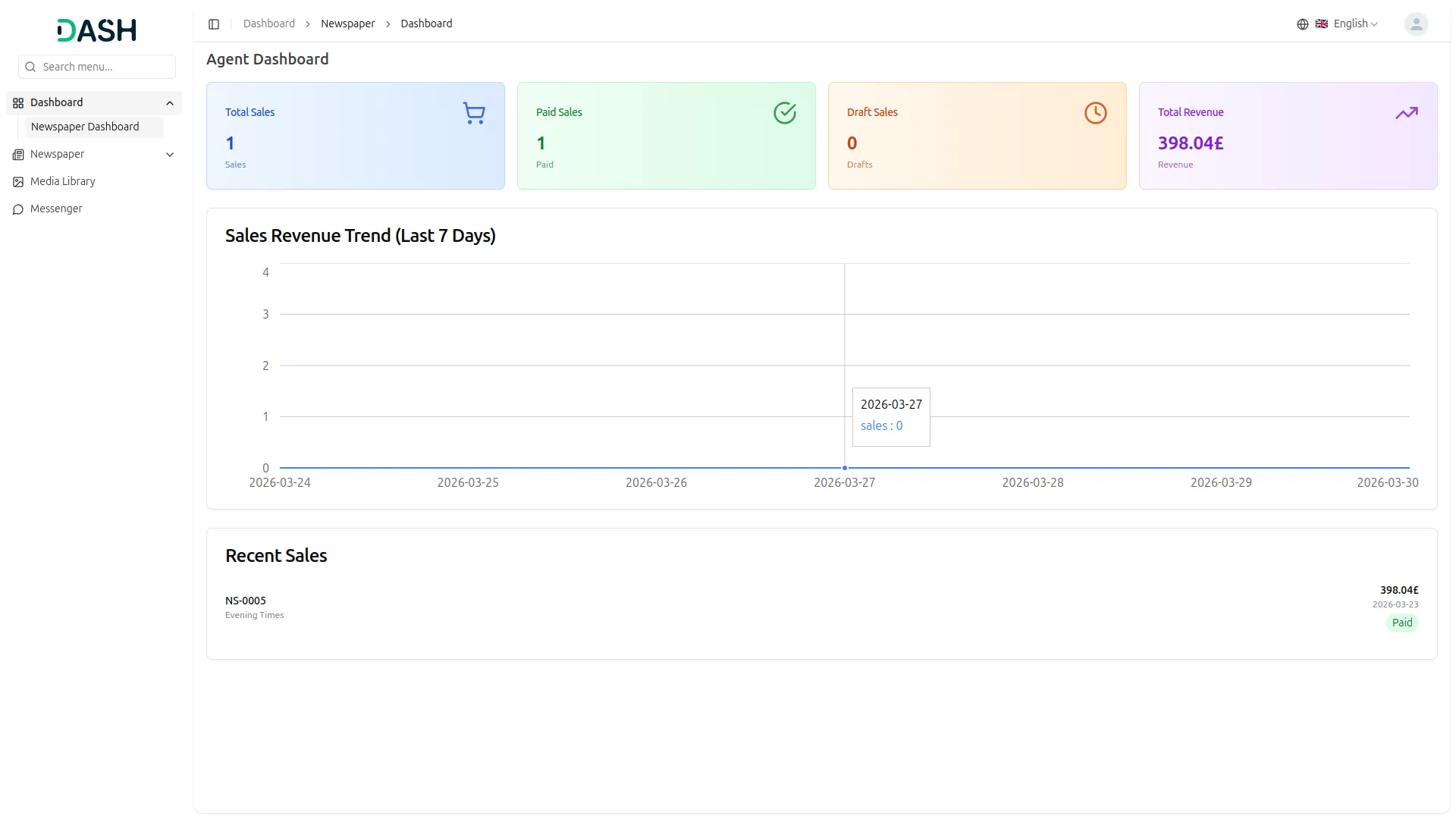Click the trending arrow icon in Total Revenue
The width and height of the screenshot is (1456, 819).
(x=1406, y=113)
